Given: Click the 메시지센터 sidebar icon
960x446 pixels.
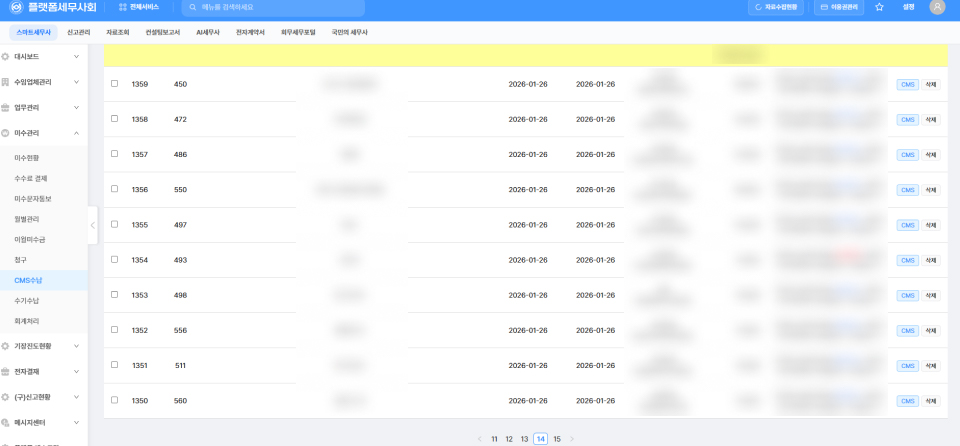Looking at the screenshot, I should pyautogui.click(x=6, y=423).
